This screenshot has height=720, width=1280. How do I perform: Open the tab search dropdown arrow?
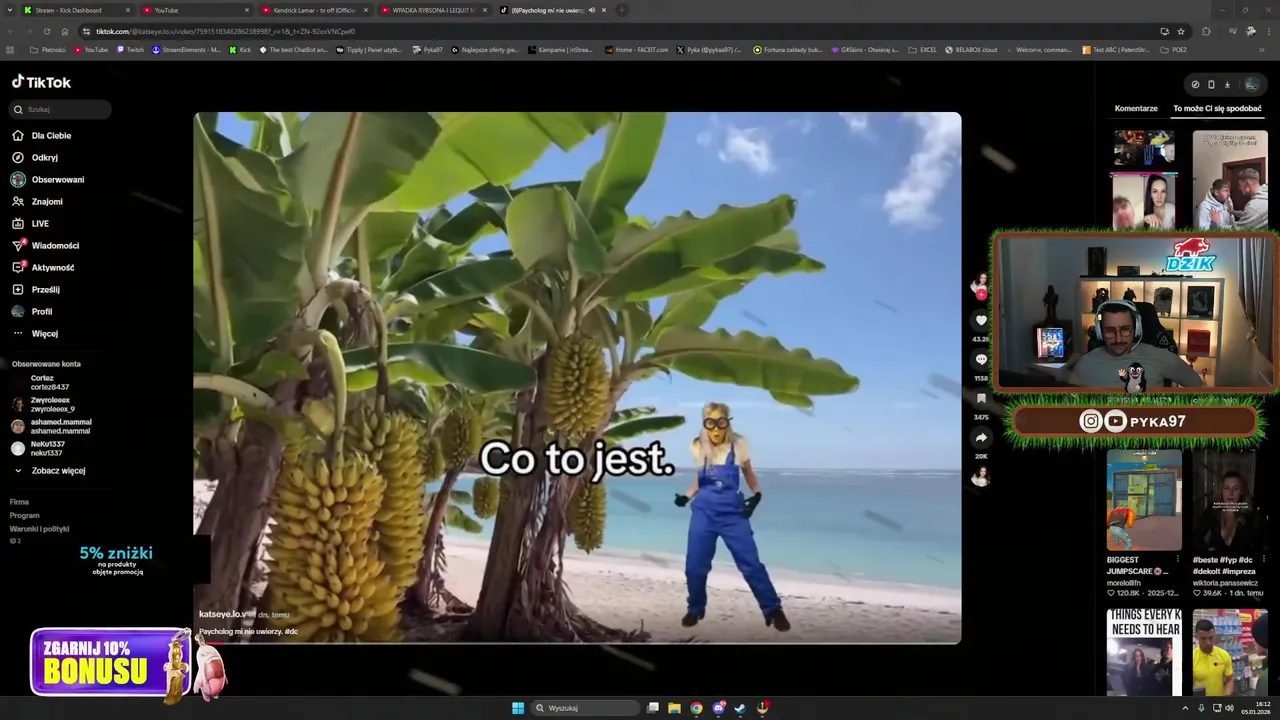pyautogui.click(x=10, y=10)
